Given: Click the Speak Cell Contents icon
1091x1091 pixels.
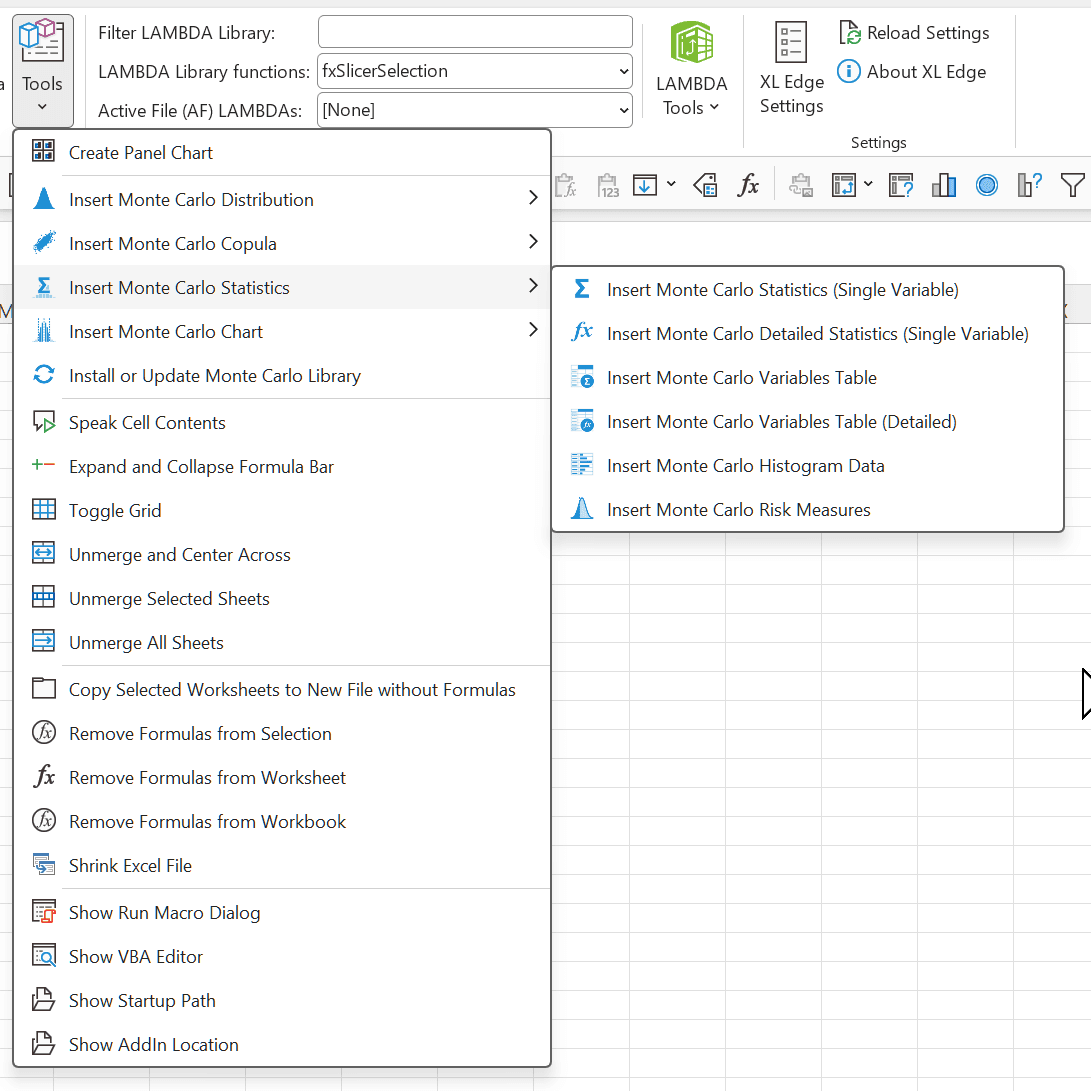Looking at the screenshot, I should pos(44,422).
